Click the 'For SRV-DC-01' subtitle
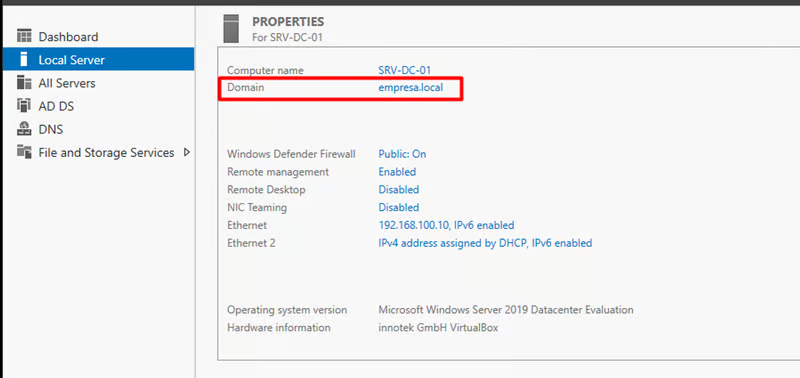Image resolution: width=800 pixels, height=378 pixels. (287, 38)
